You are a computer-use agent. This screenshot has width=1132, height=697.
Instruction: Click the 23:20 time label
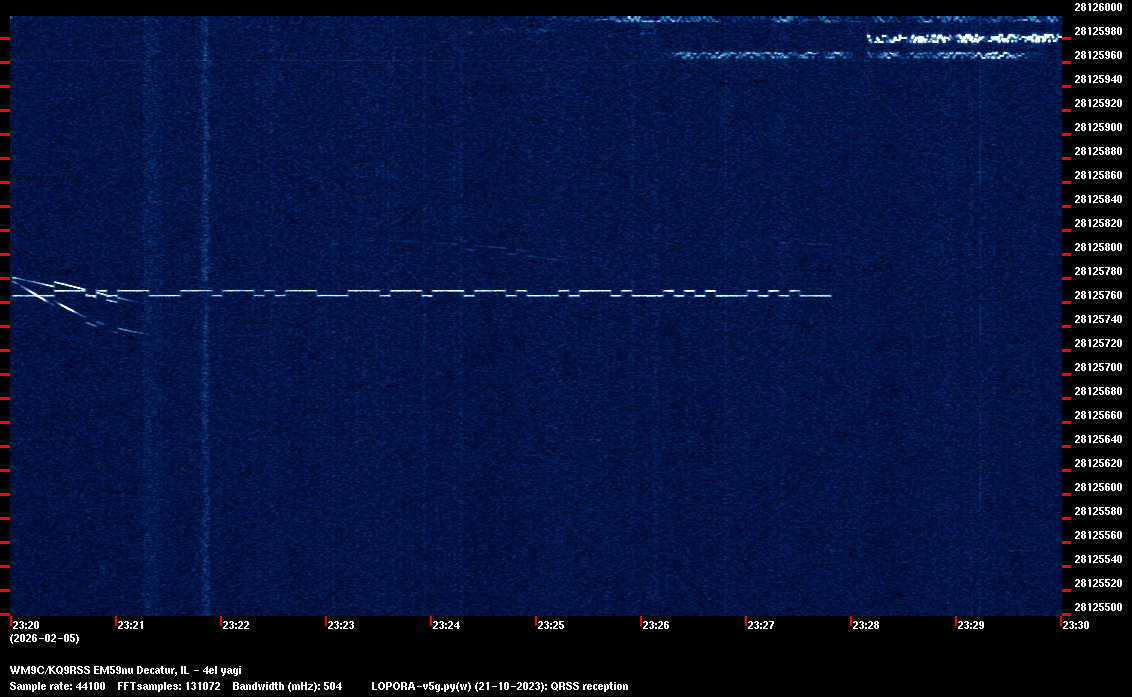26,626
